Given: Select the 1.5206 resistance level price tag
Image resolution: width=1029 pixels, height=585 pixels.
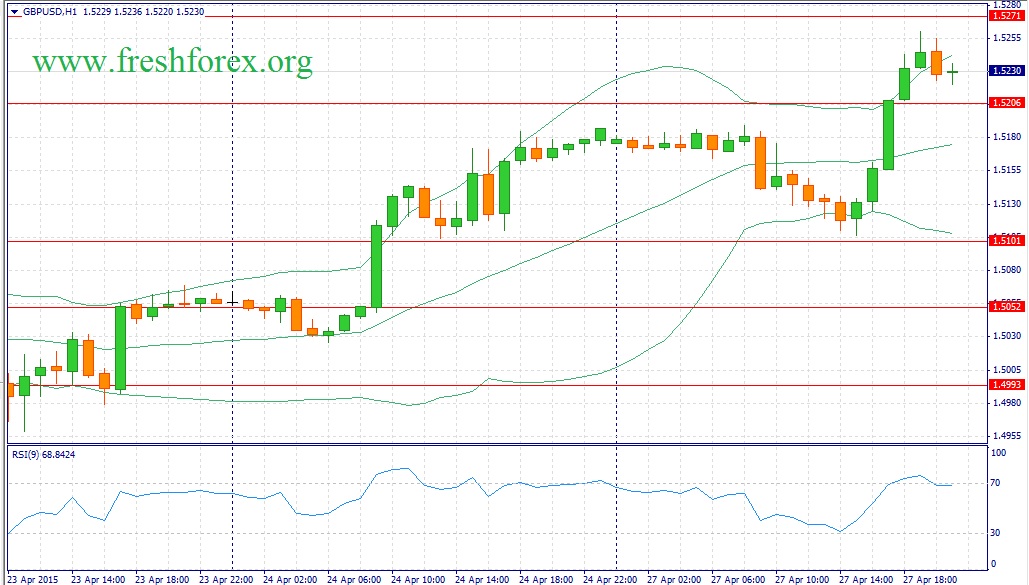Looking at the screenshot, I should click(1005, 103).
